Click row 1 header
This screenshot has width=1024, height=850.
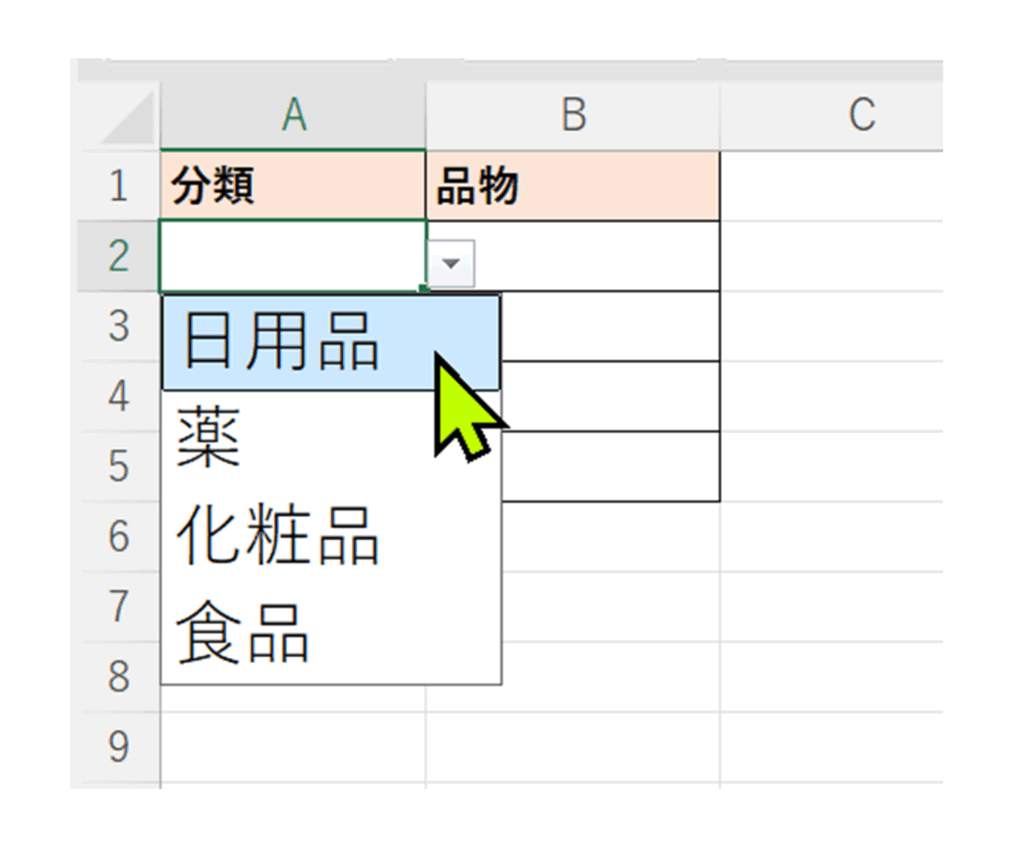click(118, 186)
